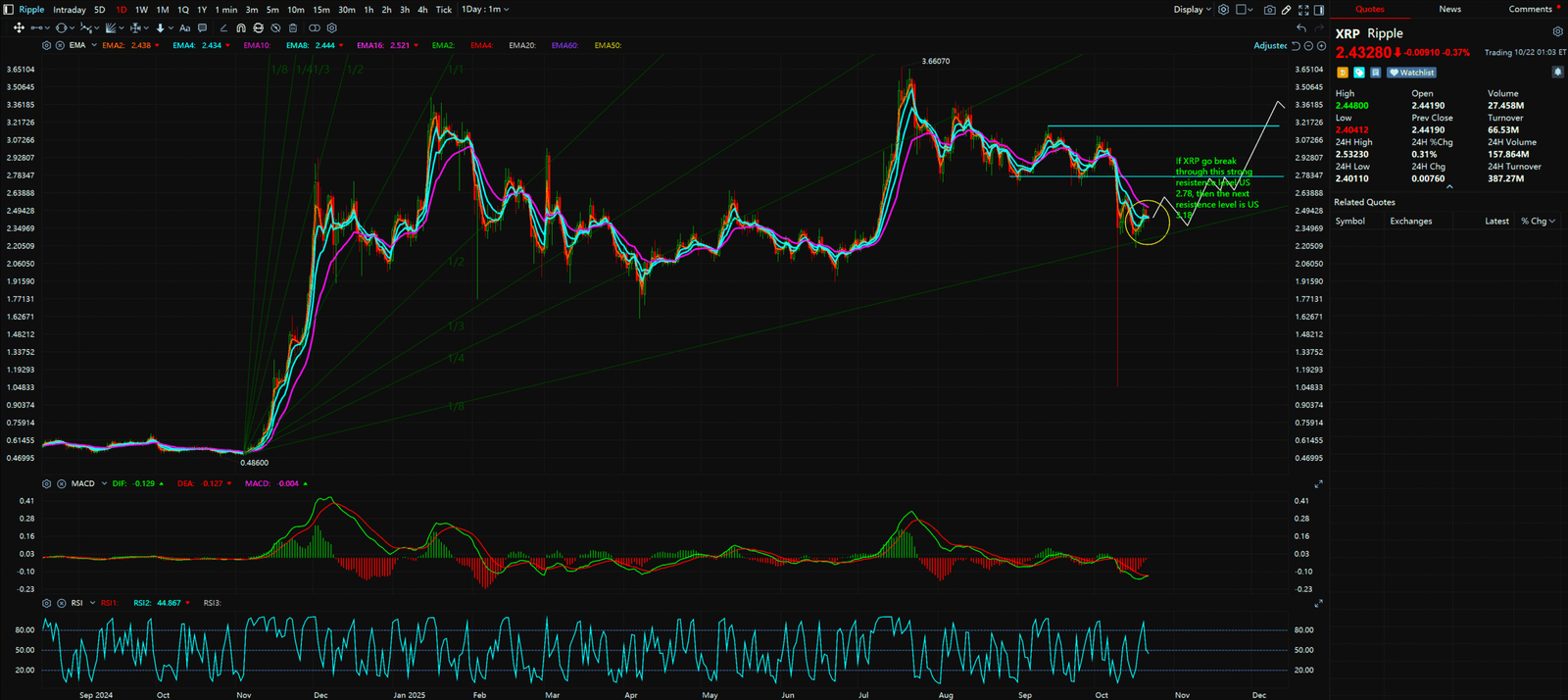Screen dimensions: 1568x700
Task: Open MACD indicator settings gear
Action: 46,484
